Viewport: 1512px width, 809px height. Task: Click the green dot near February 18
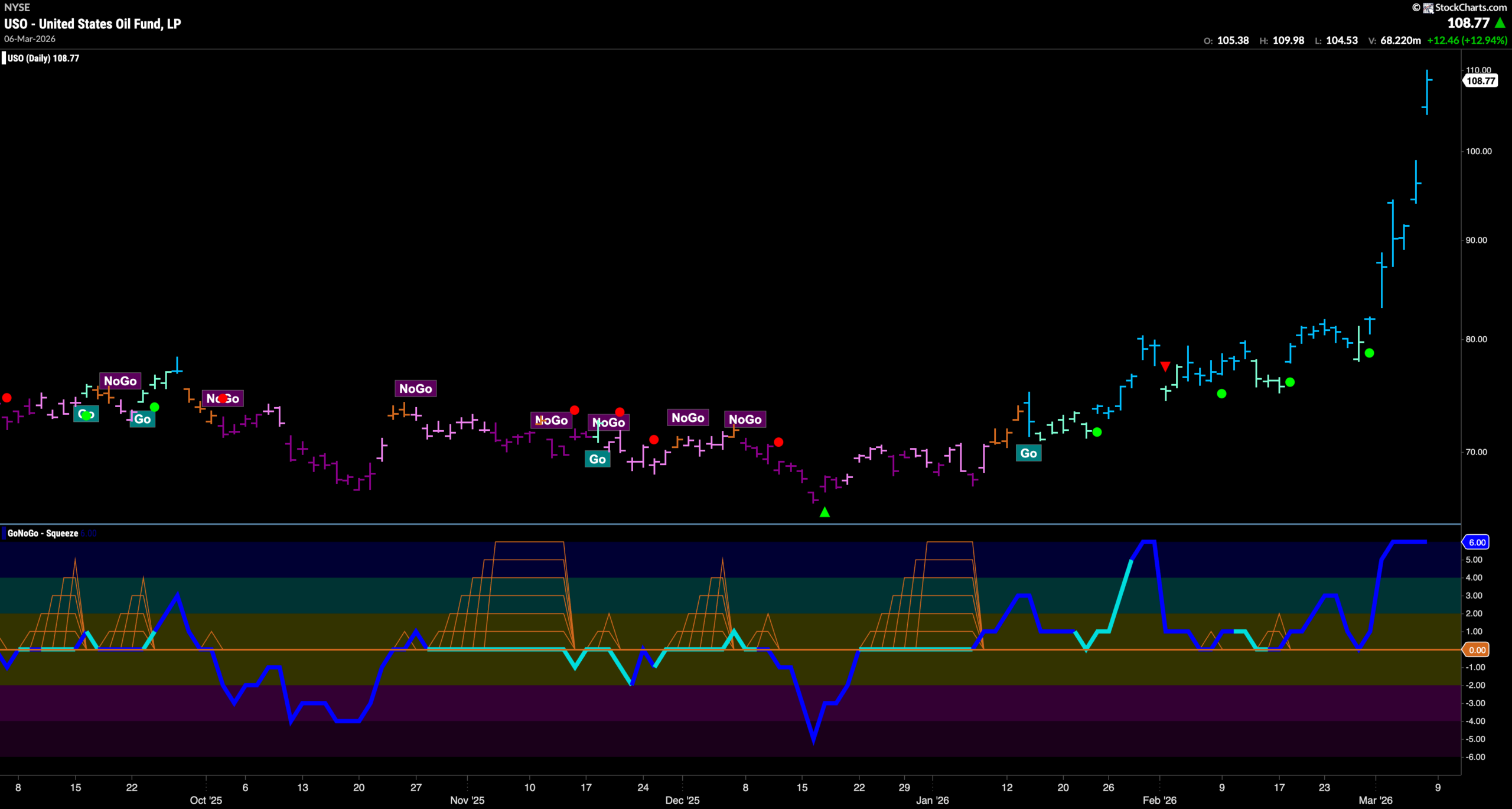pyautogui.click(x=1290, y=382)
